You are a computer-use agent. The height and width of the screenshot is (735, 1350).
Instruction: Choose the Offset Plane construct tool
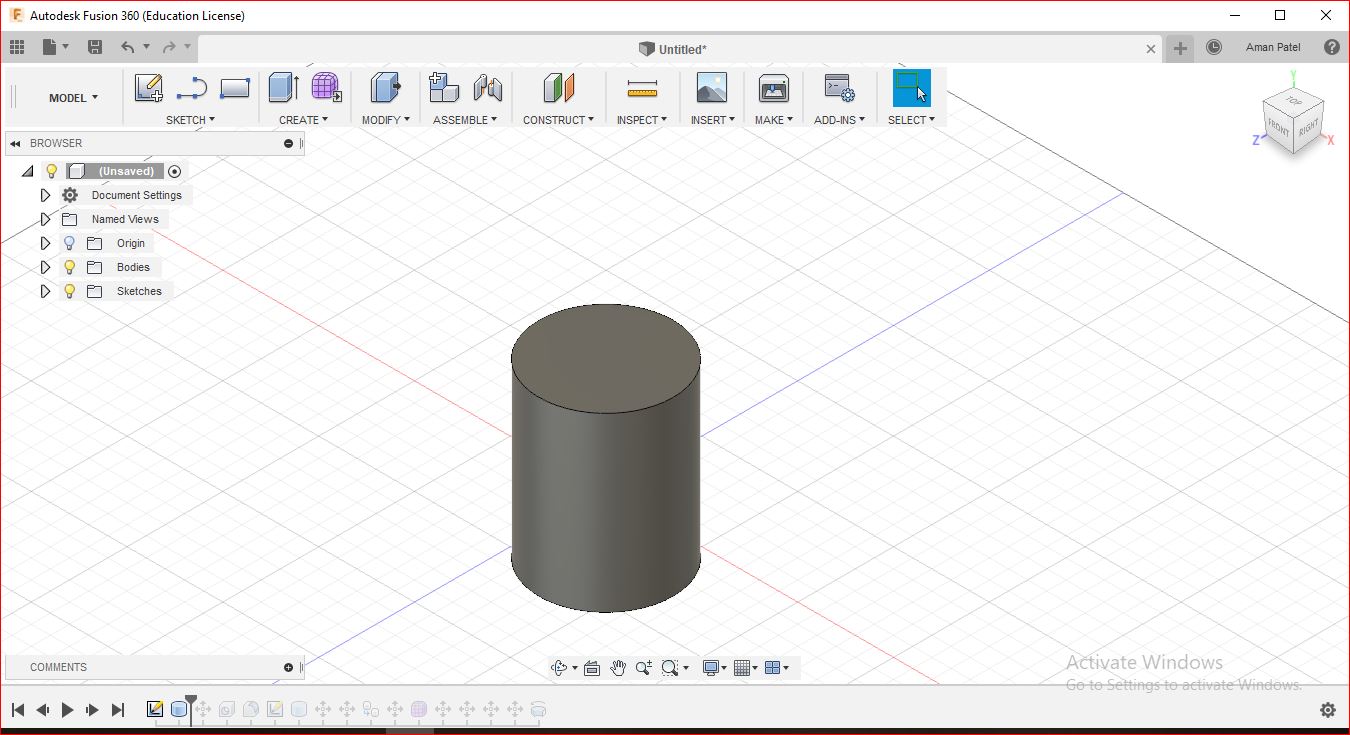pos(558,88)
